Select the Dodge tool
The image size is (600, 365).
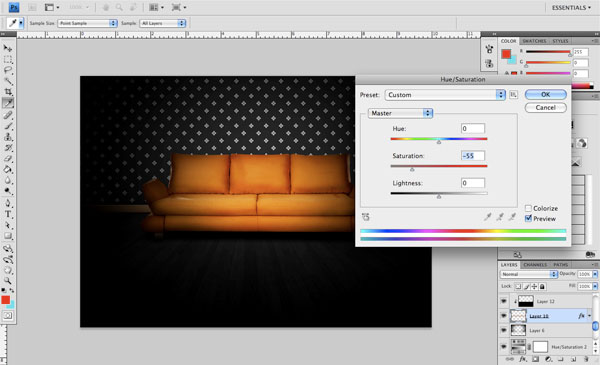8,191
